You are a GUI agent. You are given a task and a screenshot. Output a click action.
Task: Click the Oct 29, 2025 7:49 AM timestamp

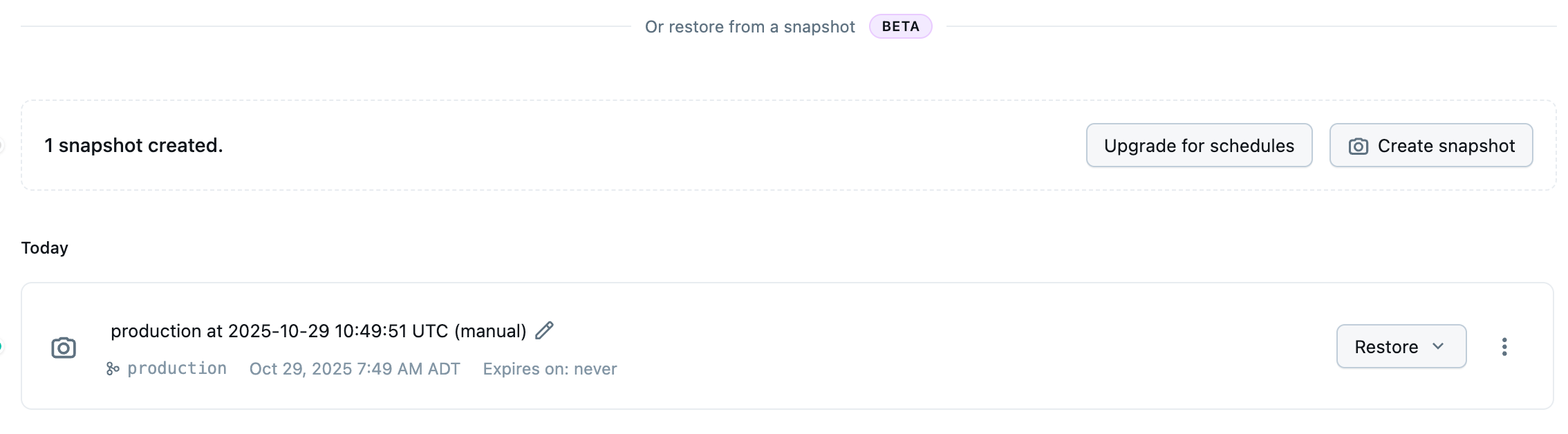pos(355,369)
